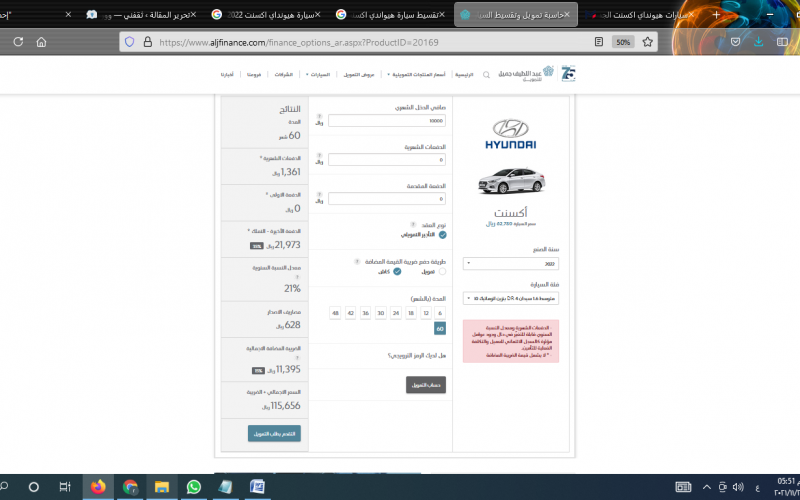This screenshot has height=500, width=800.
Task: Choose 12 month duration option
Action: click(426, 313)
